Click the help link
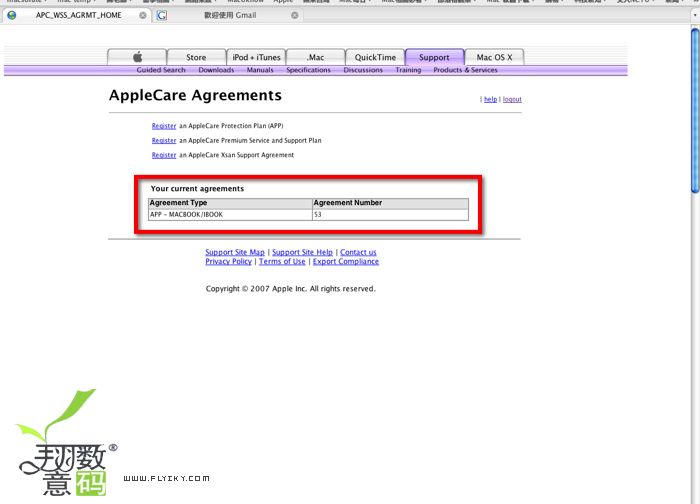The width and height of the screenshot is (700, 504). tap(490, 99)
